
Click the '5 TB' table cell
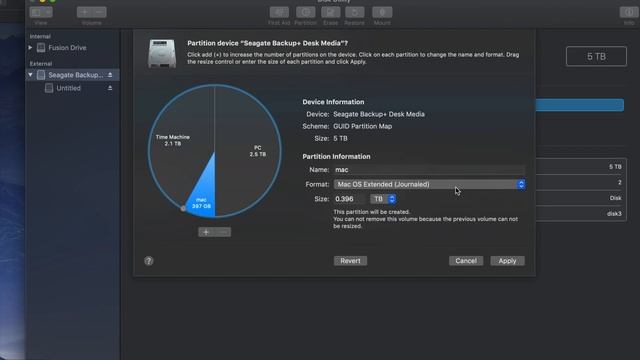pyautogui.click(x=615, y=167)
